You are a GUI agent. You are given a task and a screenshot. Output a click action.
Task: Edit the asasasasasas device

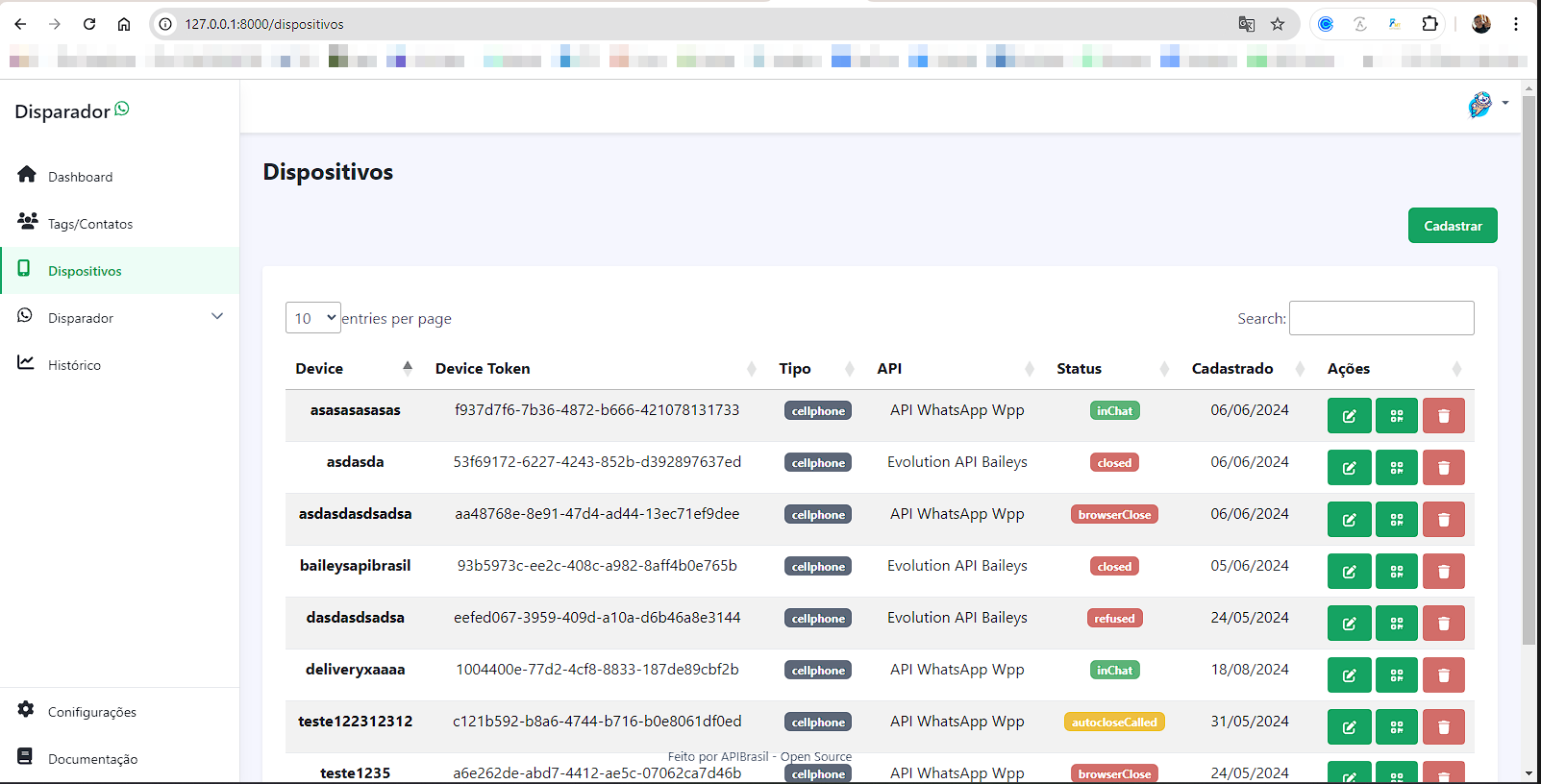(x=1349, y=416)
